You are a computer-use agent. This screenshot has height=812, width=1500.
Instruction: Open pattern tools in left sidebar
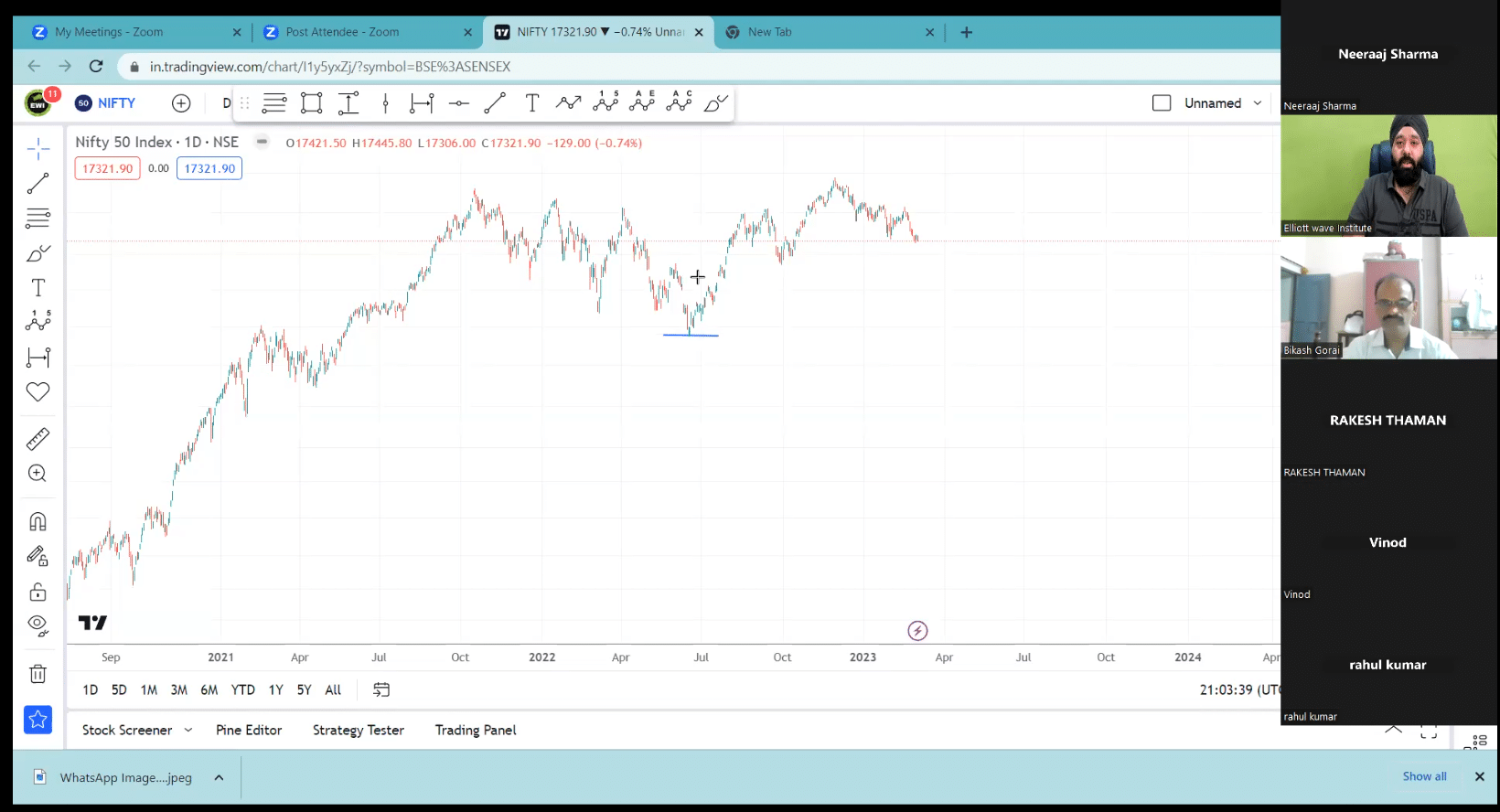click(38, 321)
